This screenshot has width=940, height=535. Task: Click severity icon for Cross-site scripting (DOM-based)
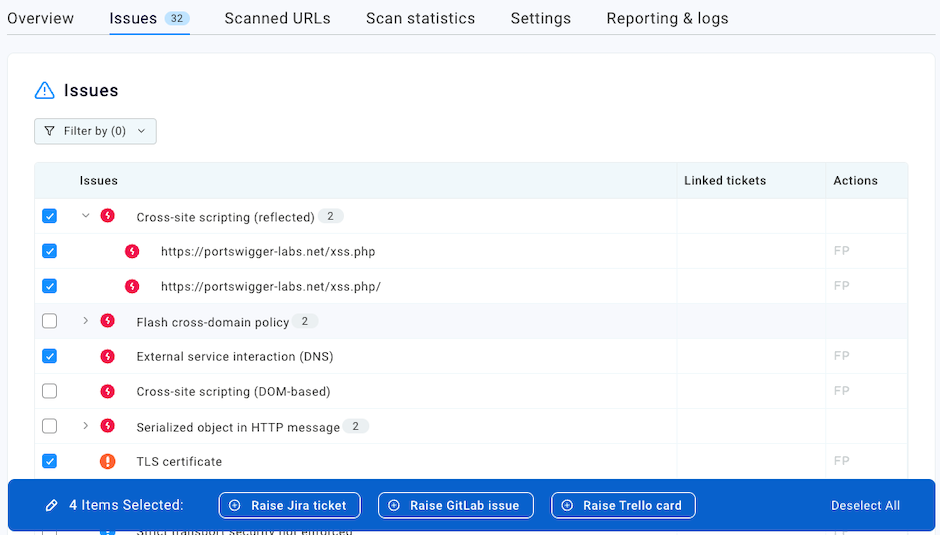107,391
